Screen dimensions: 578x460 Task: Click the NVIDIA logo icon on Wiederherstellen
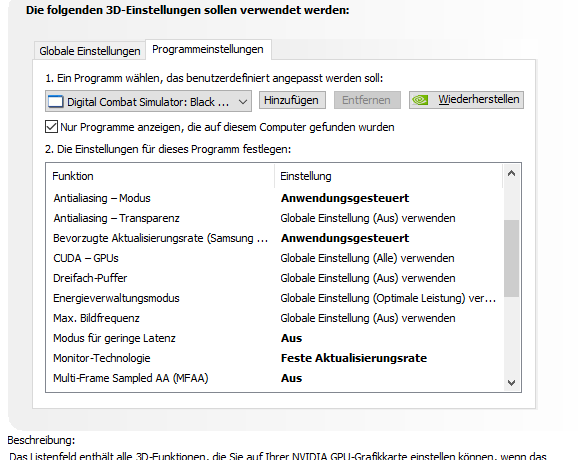(420, 100)
